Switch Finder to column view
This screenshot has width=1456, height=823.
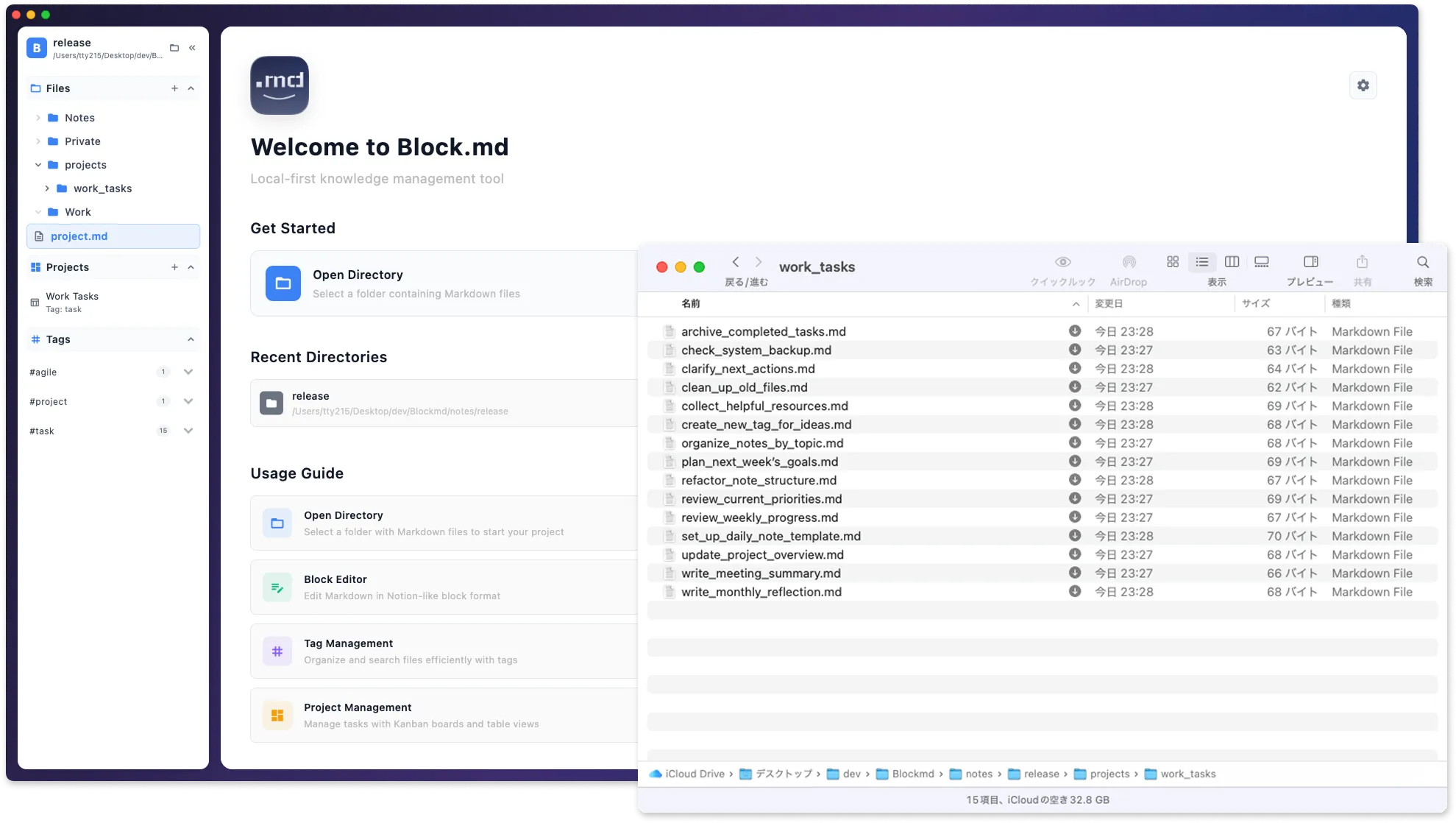point(1232,262)
